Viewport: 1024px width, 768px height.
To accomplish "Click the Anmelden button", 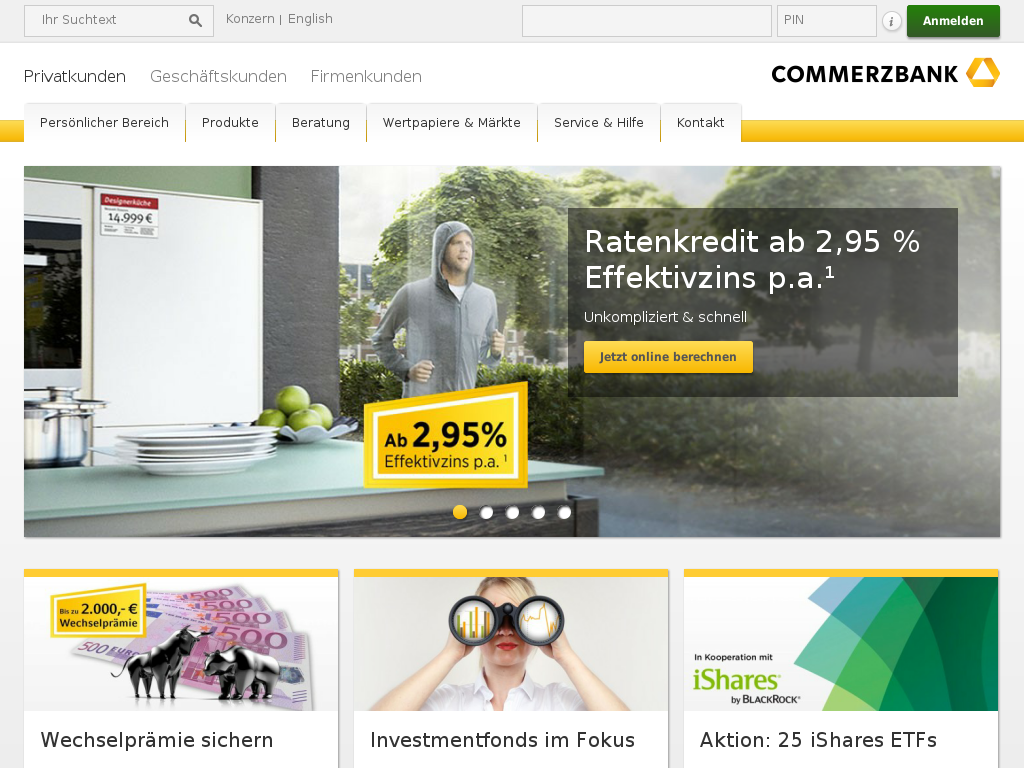I will (953, 21).
